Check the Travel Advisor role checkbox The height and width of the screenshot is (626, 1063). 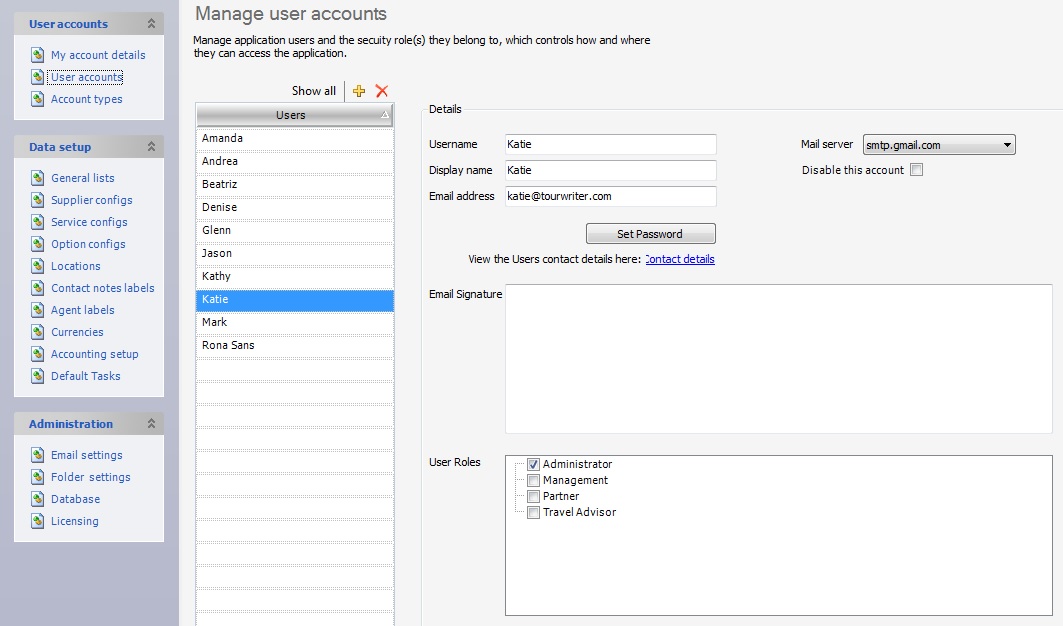[534, 512]
